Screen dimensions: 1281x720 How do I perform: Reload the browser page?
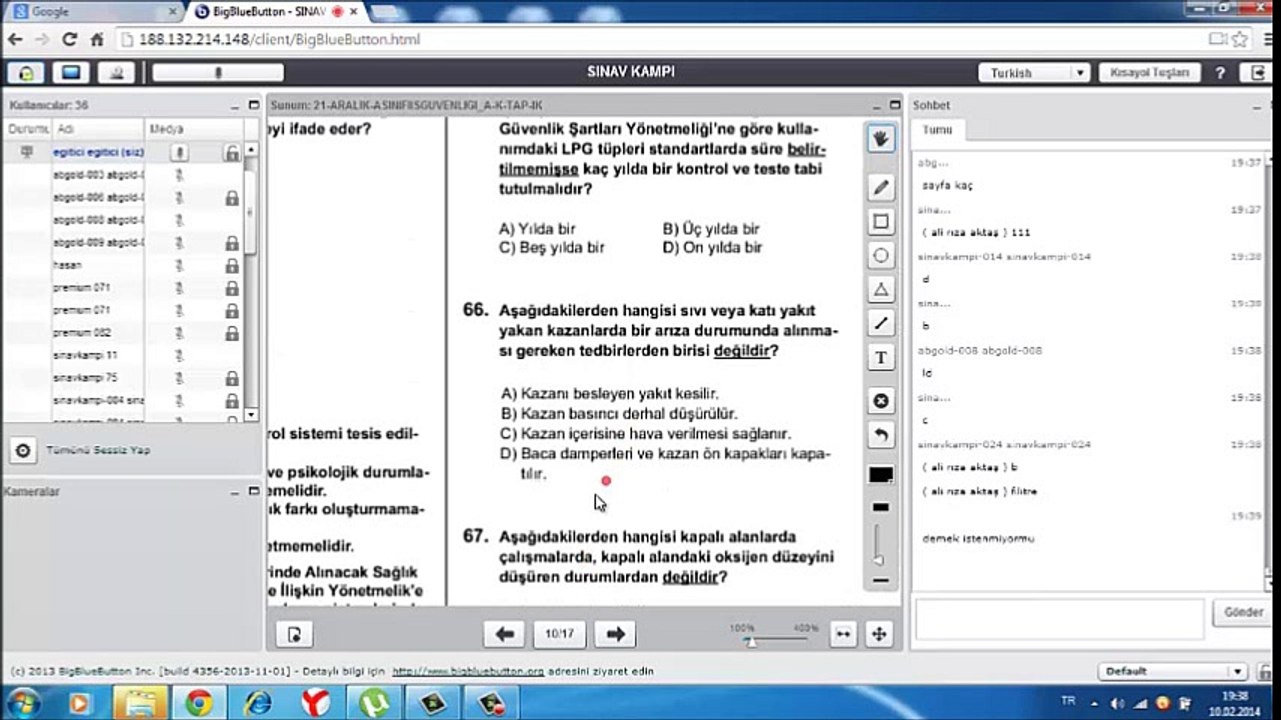[x=69, y=40]
